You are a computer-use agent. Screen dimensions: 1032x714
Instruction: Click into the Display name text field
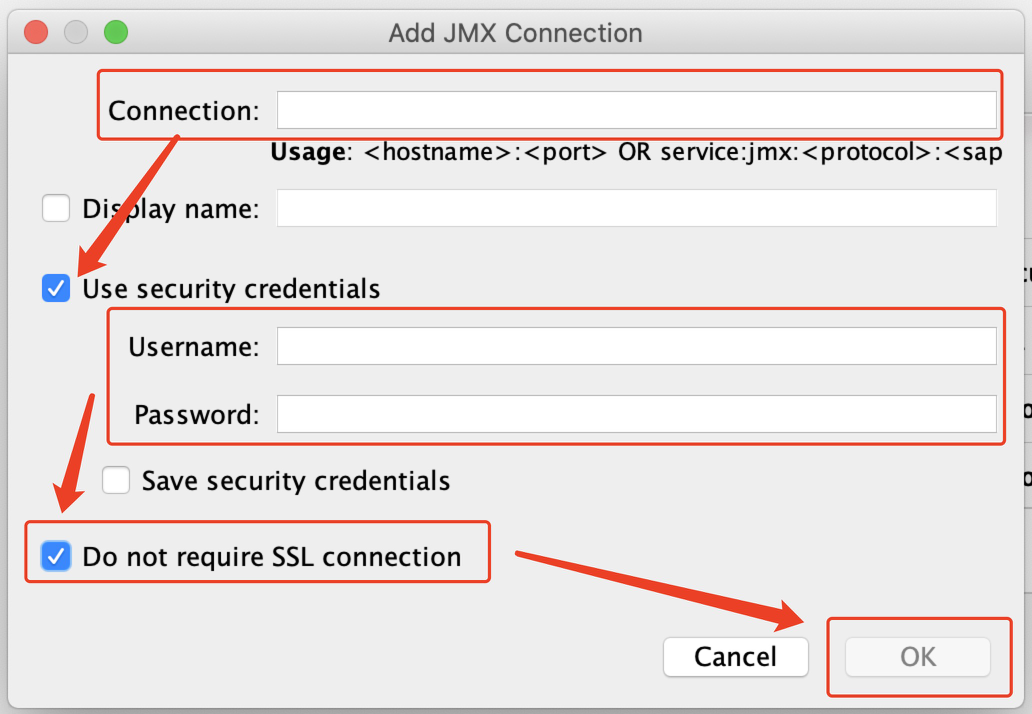coord(636,209)
